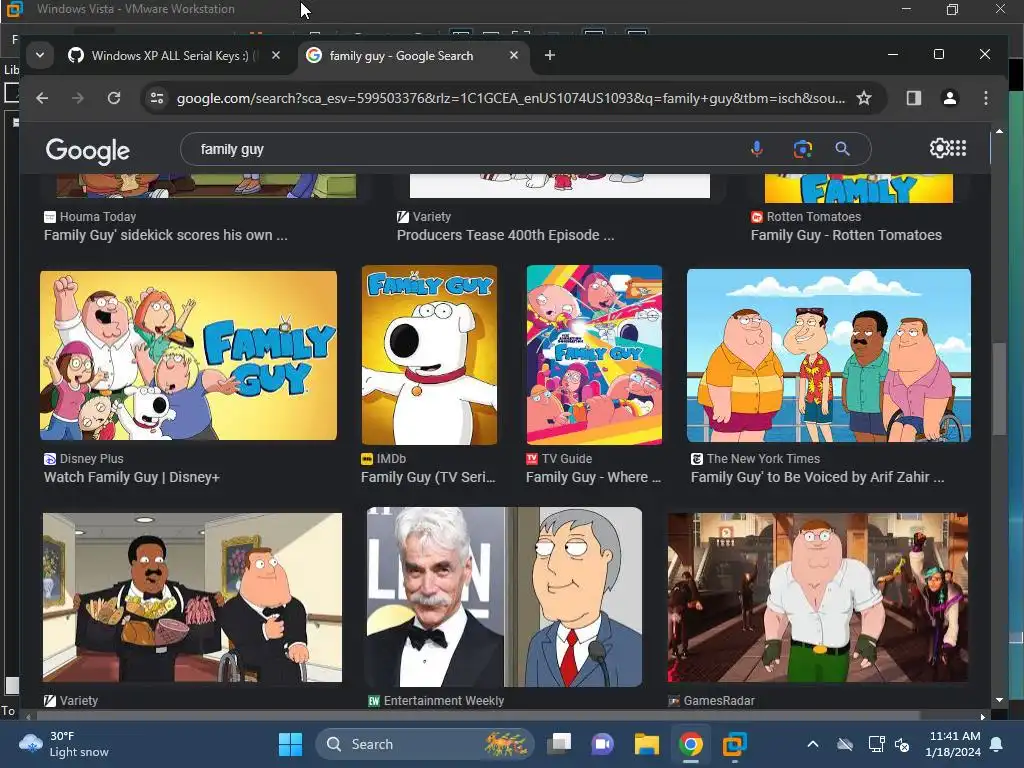
Task: Click Family Guy - Where ... TV Guide link
Action: click(x=594, y=477)
